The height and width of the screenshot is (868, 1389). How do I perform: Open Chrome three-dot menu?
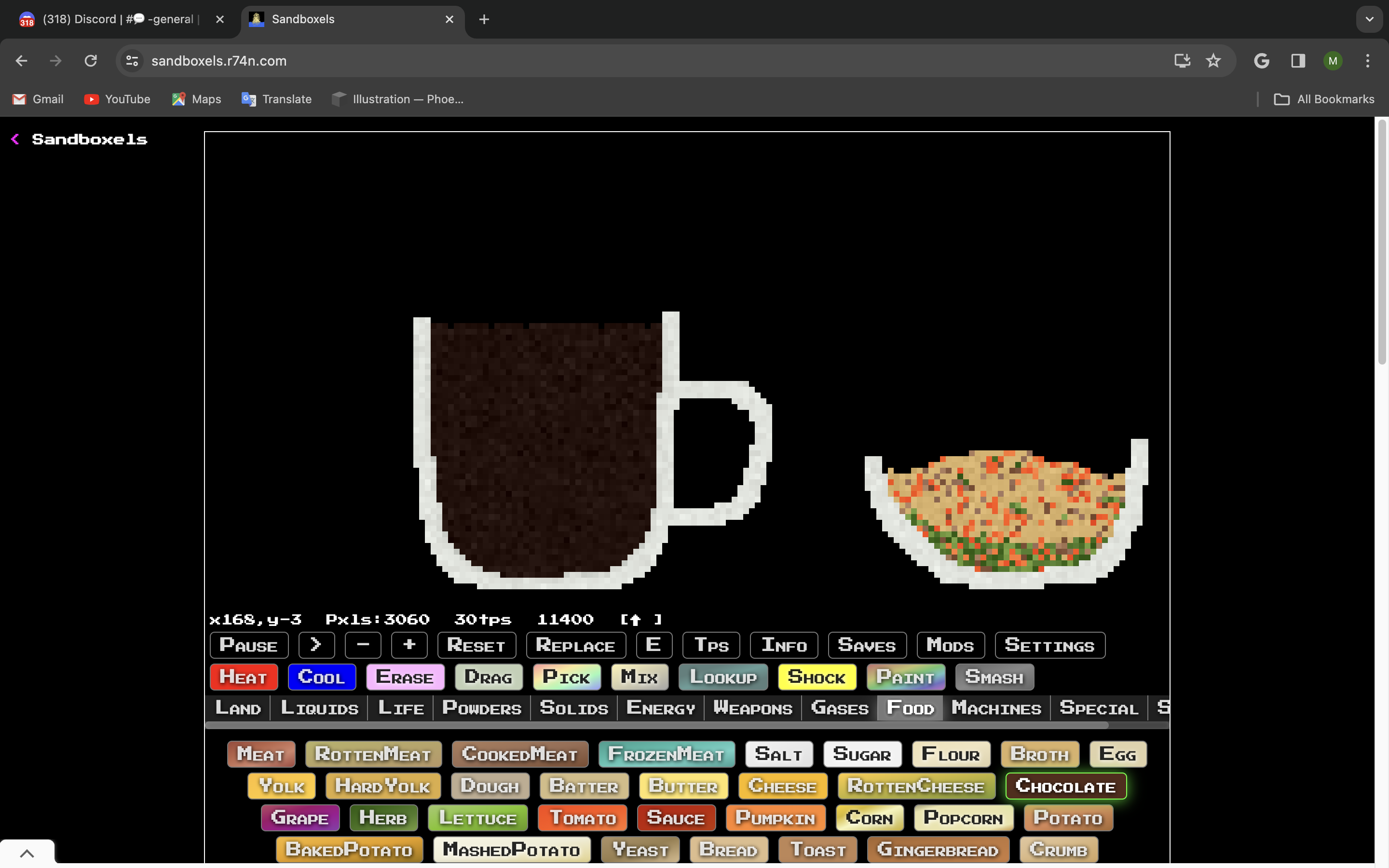1367,61
